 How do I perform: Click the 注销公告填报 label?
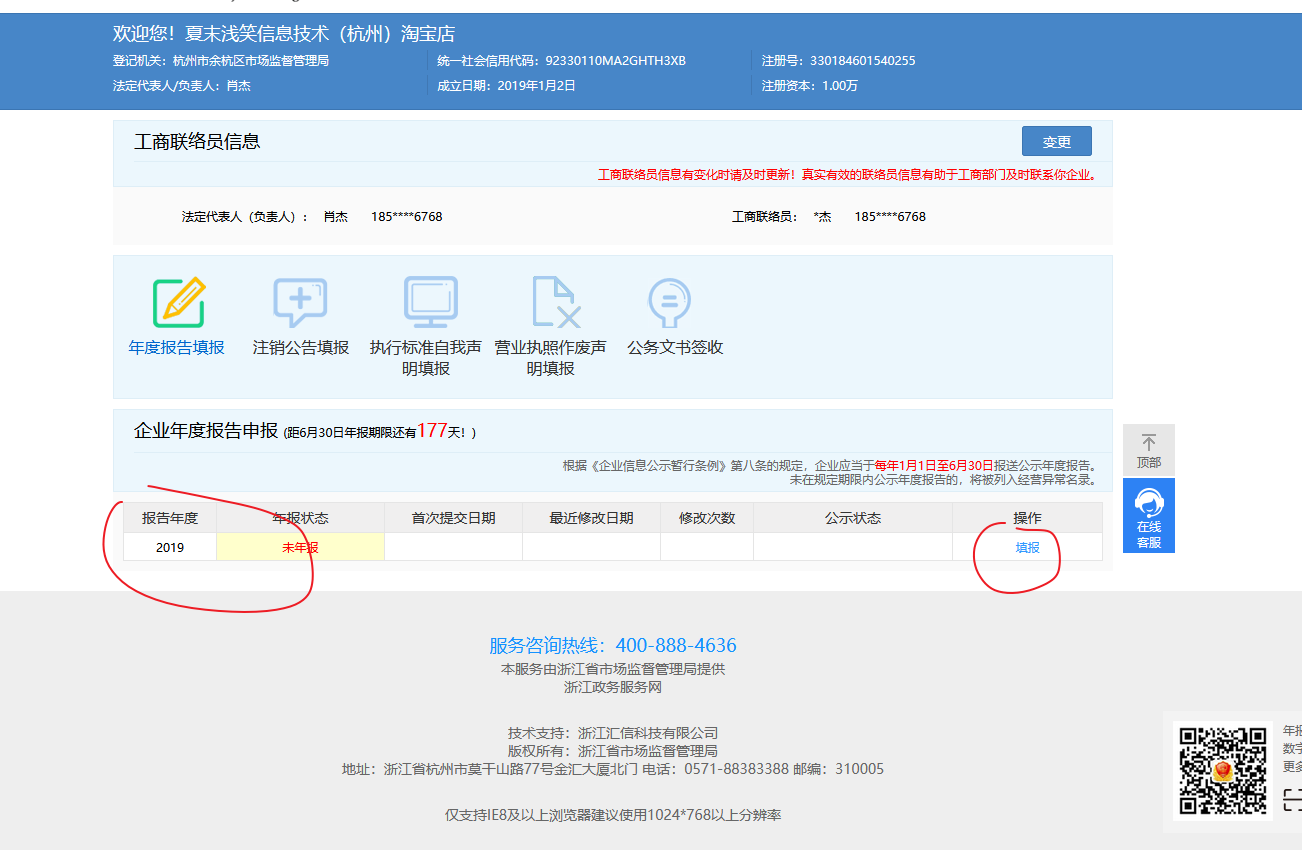tap(301, 348)
